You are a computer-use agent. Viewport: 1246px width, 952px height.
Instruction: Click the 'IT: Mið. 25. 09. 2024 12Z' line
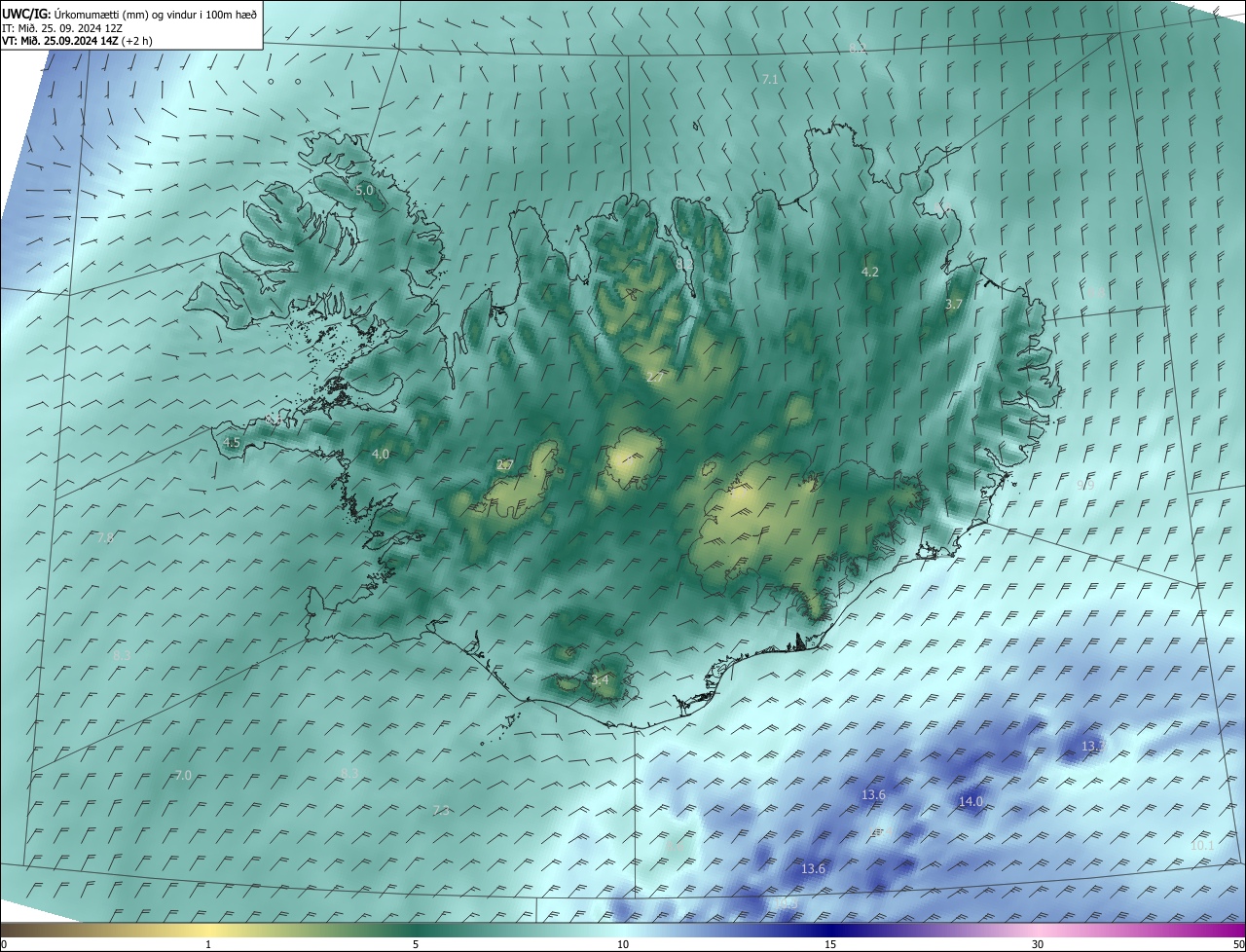point(61,27)
